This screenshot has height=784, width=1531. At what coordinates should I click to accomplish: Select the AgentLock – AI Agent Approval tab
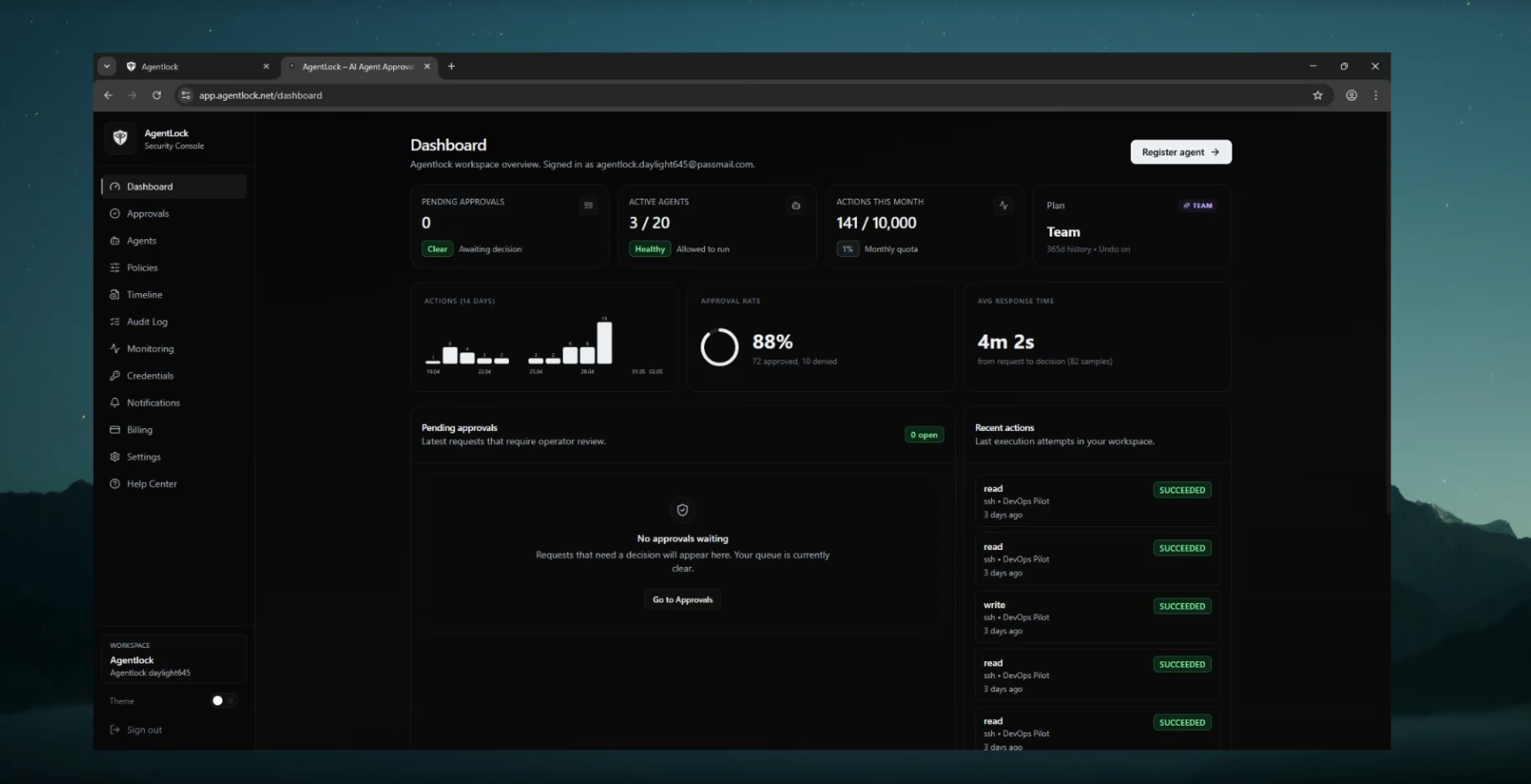[x=359, y=66]
